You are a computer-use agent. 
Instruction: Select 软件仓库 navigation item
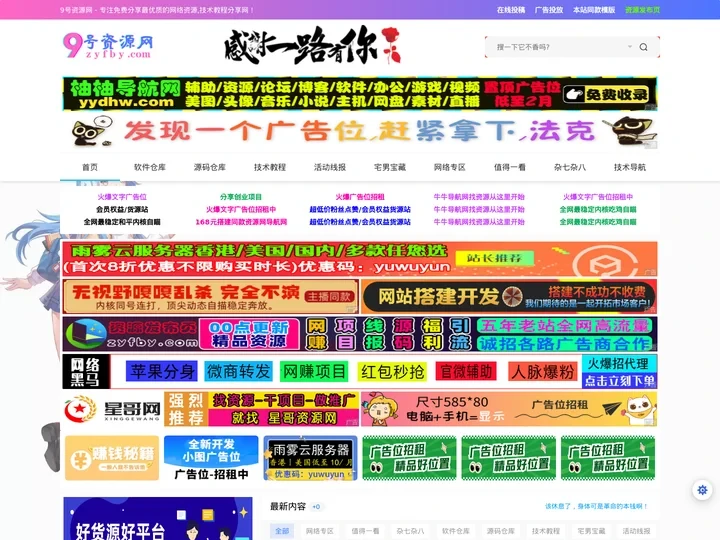click(150, 167)
